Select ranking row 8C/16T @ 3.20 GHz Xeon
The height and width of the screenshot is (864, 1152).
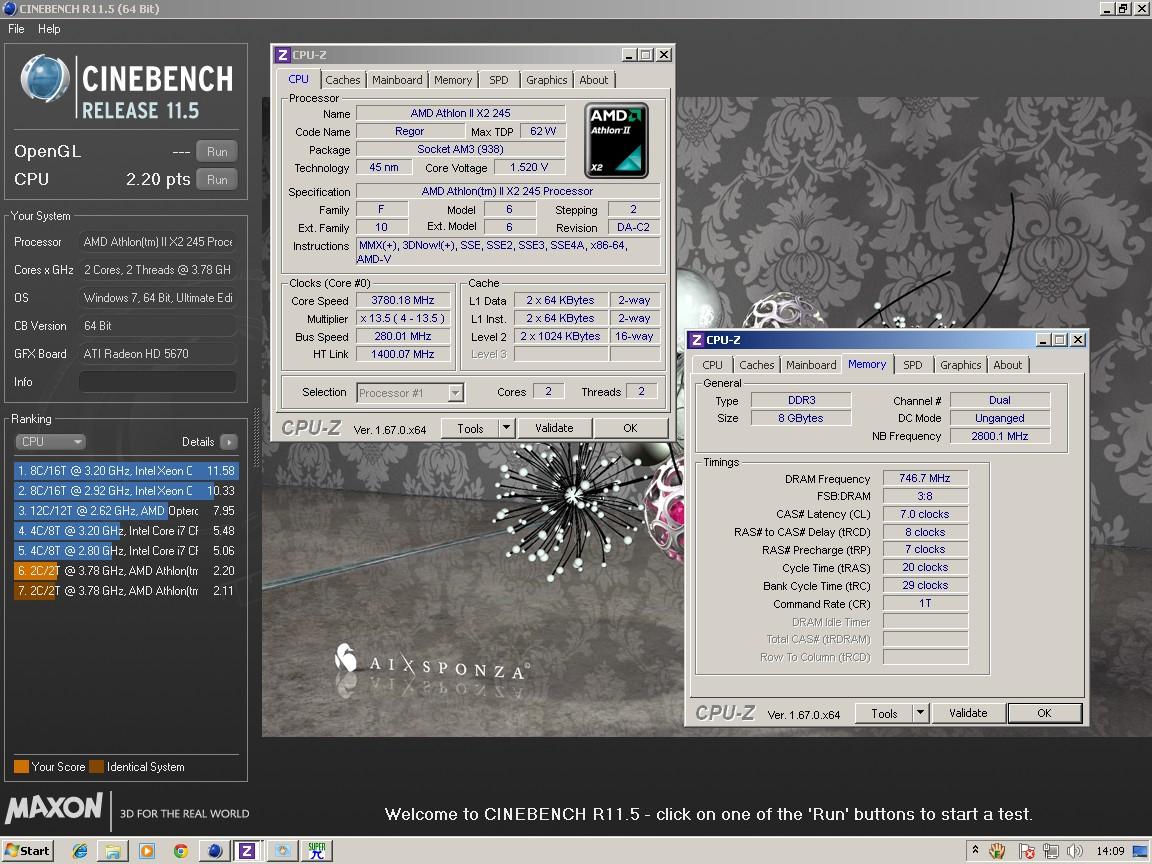(126, 470)
